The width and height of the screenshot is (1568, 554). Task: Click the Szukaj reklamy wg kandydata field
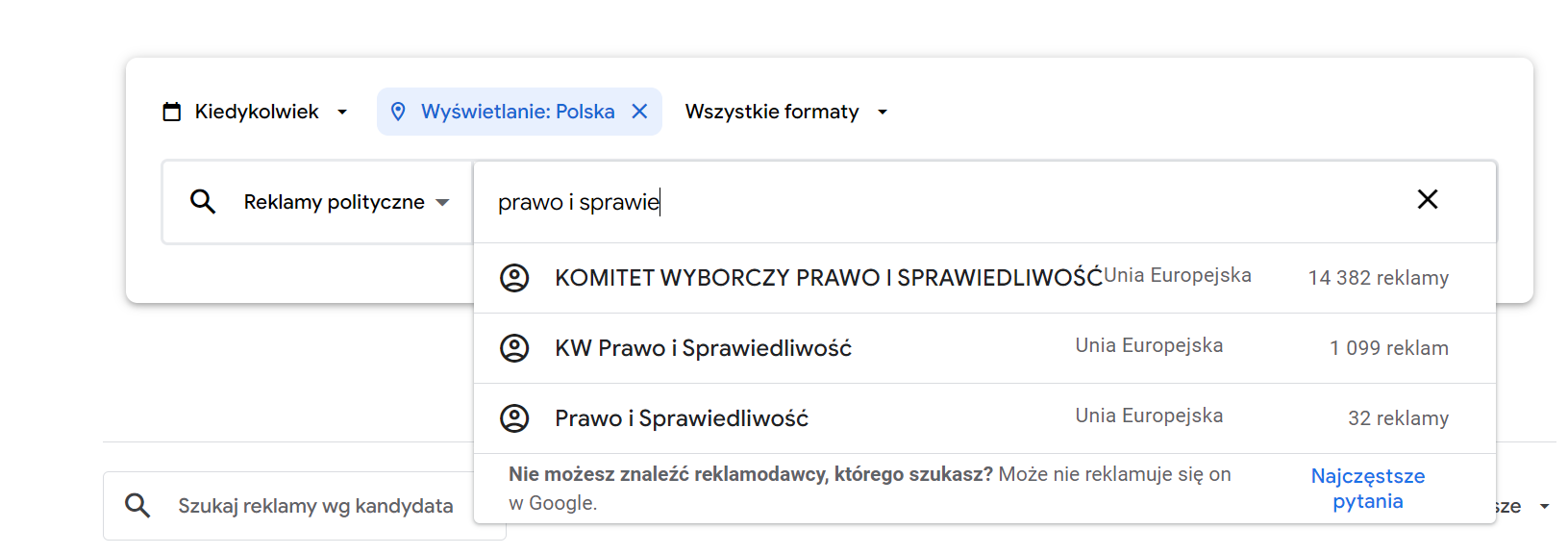tap(315, 506)
